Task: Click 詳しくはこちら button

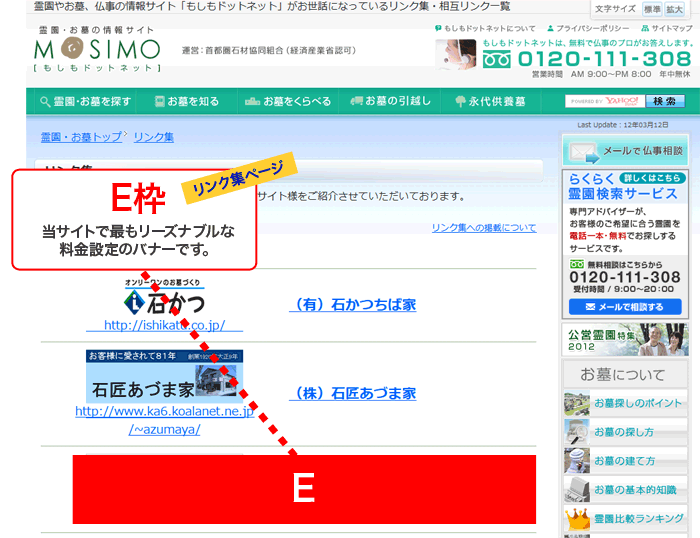Action: 652,178
